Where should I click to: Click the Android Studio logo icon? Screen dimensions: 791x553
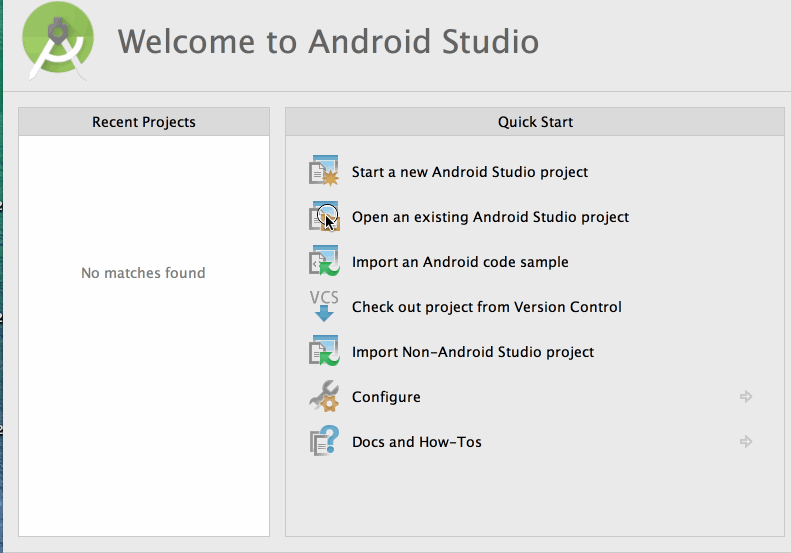58,42
